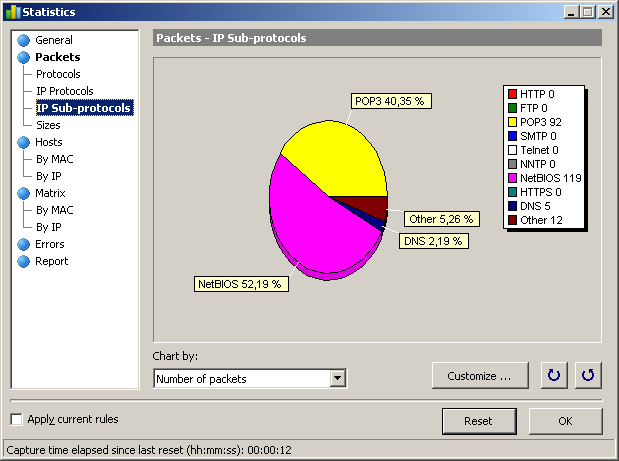Open By MAC under Matrix
Image resolution: width=619 pixels, height=461 pixels.
(x=54, y=210)
